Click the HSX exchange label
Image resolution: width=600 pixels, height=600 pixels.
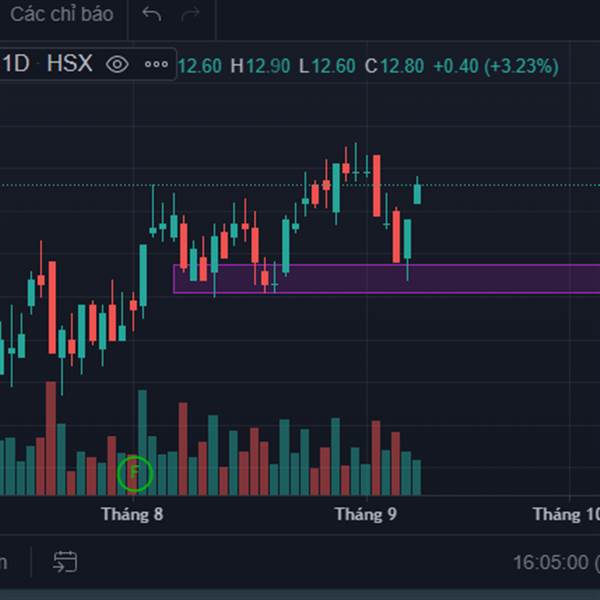coord(70,64)
